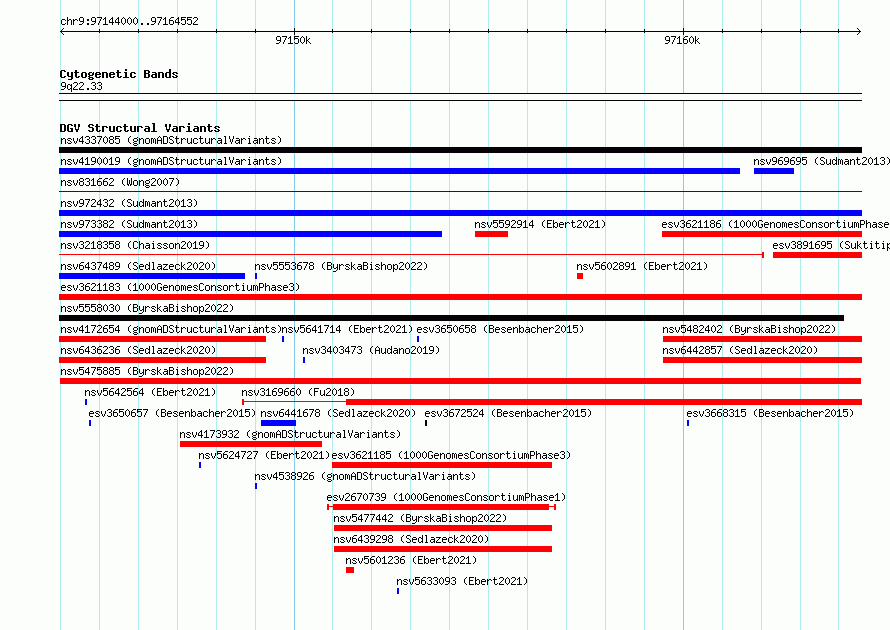The width and height of the screenshot is (890, 630).
Task: Click the 97160k ruler position label
Action: 682,40
